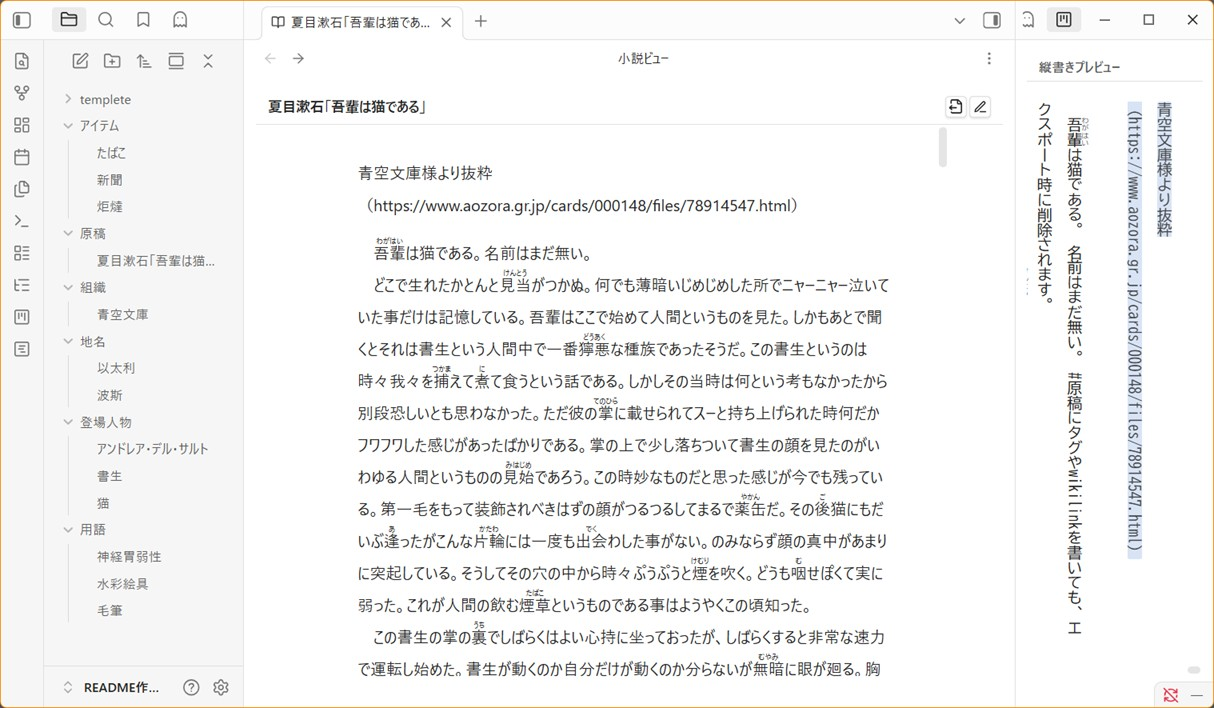Image resolution: width=1214 pixels, height=708 pixels.
Task: Open Obsidian settings gear
Action: tap(221, 687)
